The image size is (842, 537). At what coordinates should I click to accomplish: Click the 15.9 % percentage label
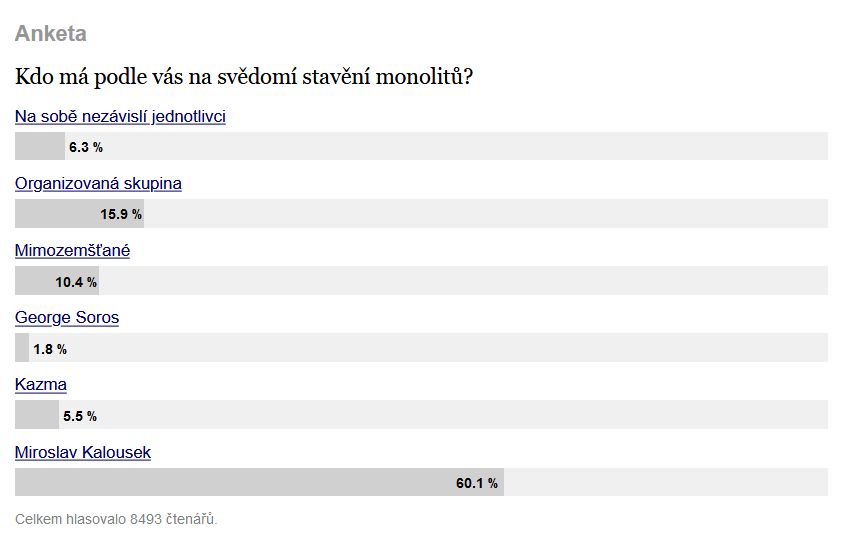(121, 214)
